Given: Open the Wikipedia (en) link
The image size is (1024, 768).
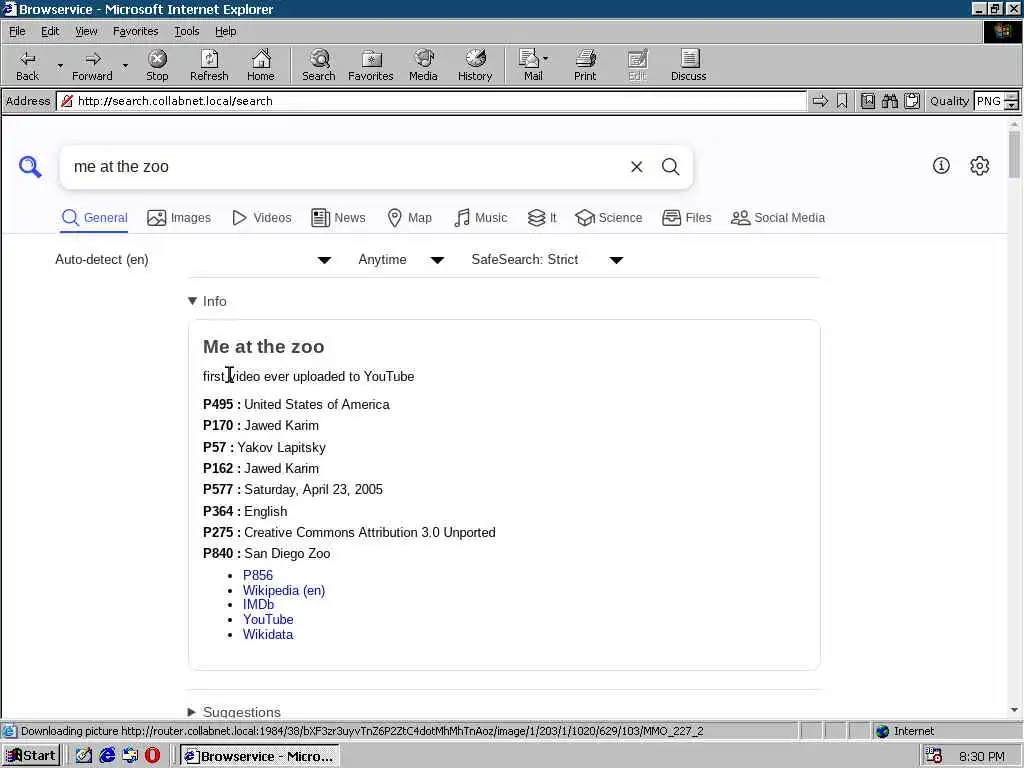Looking at the screenshot, I should [284, 590].
